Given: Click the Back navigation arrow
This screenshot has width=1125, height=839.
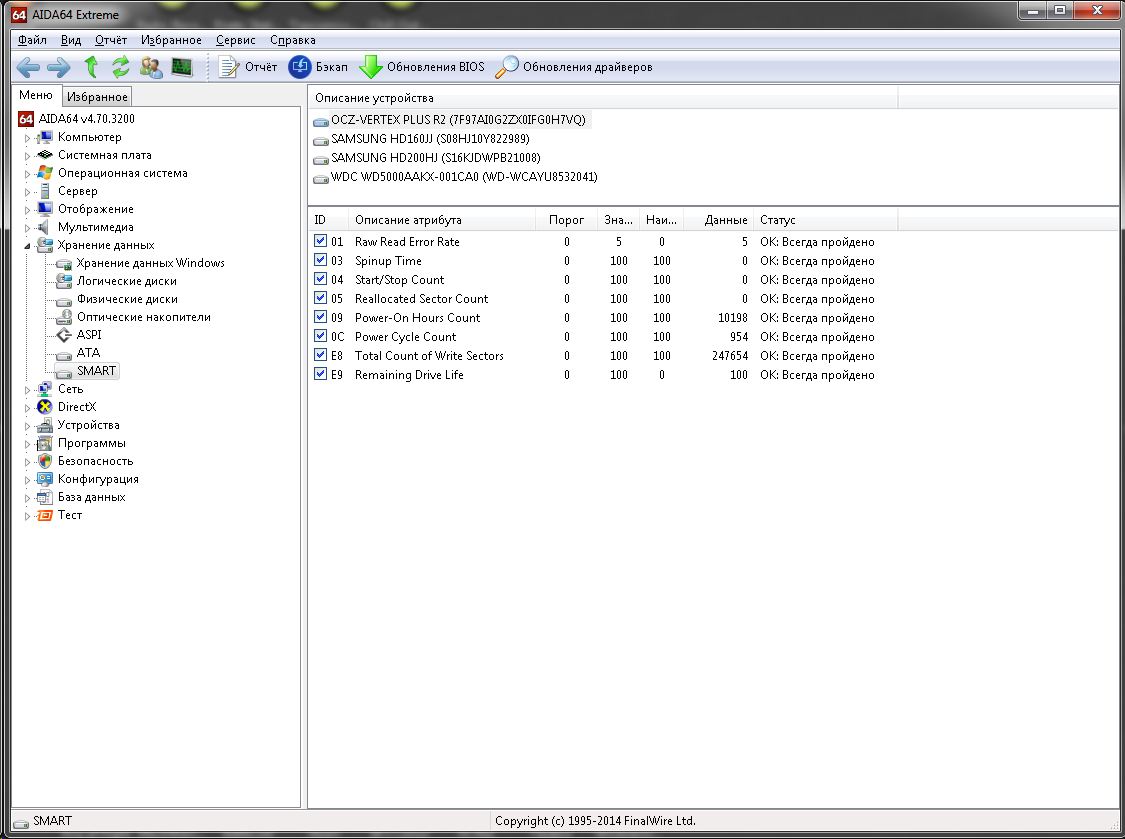Looking at the screenshot, I should [x=28, y=67].
